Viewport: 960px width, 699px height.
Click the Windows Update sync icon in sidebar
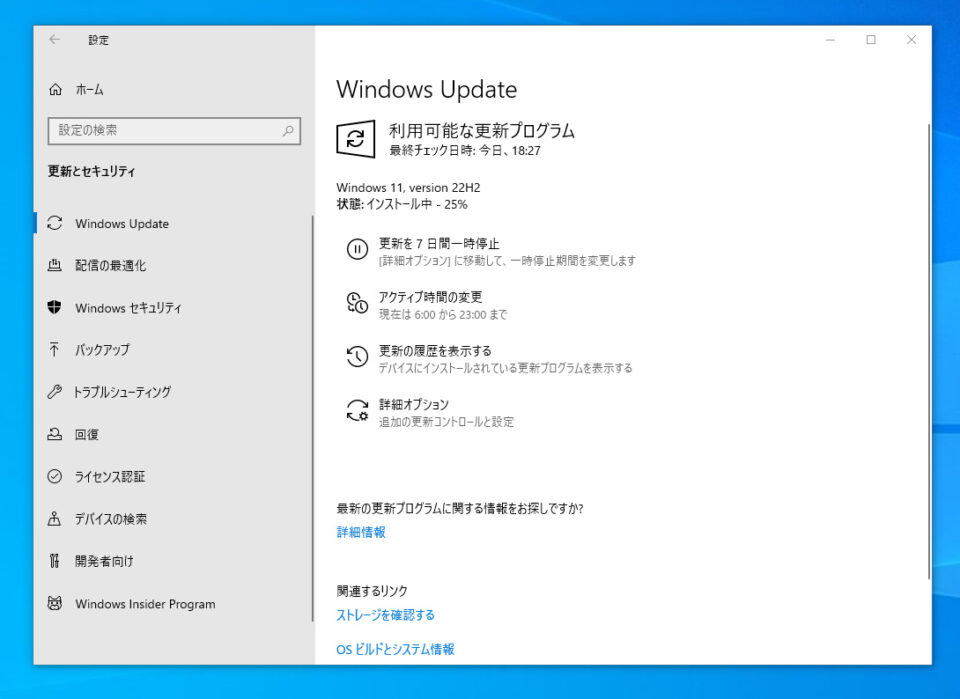(54, 223)
